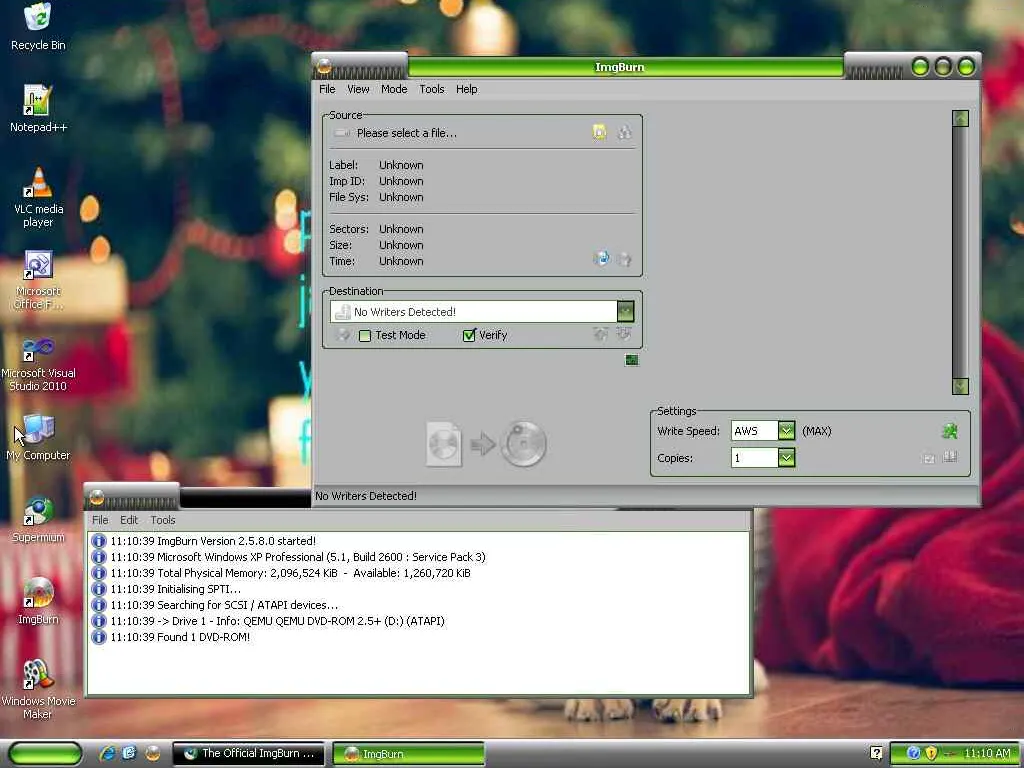The width and height of the screenshot is (1024, 768).
Task: Click the greyed book icon in Settings
Action: [950, 457]
